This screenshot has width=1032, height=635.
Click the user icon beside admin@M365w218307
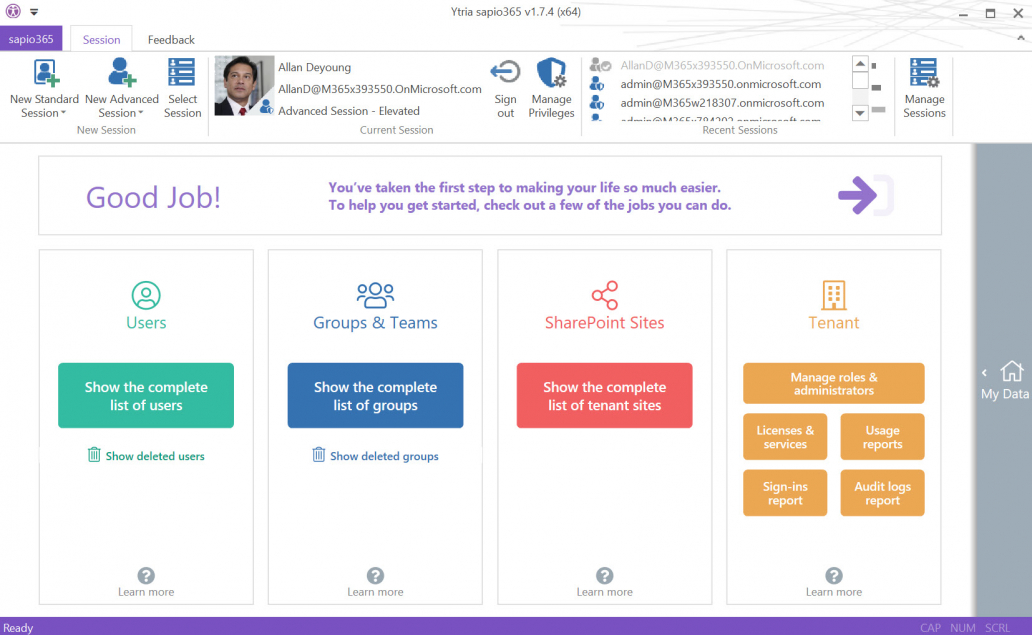click(597, 103)
